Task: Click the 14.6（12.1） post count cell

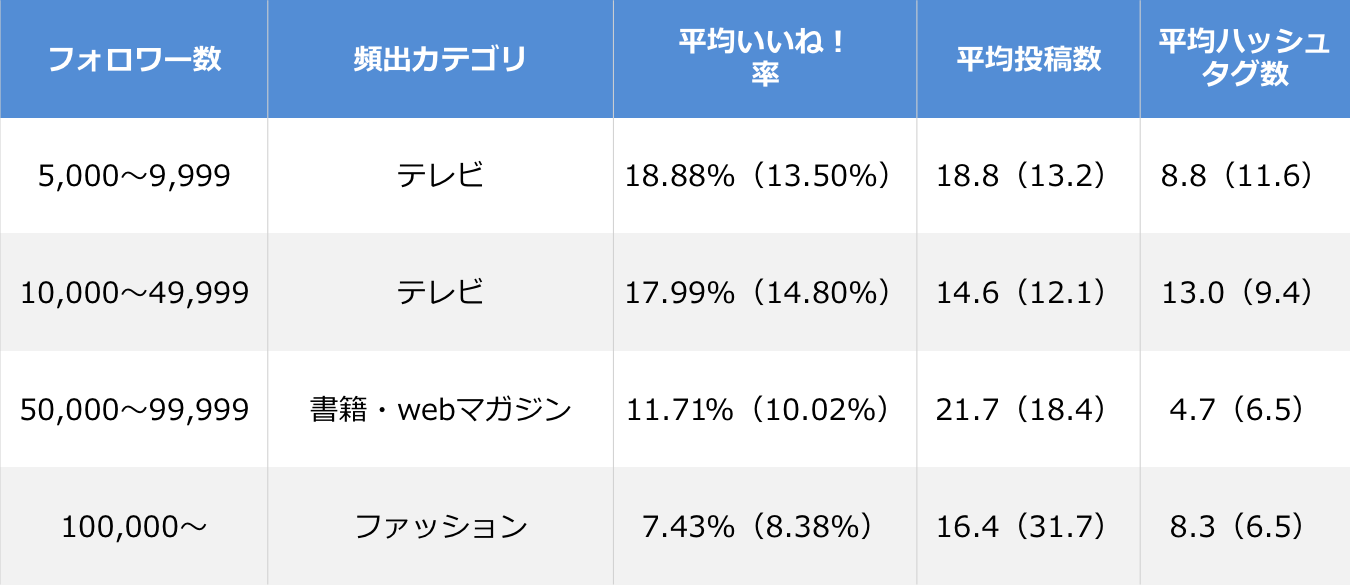Action: pyautogui.click(x=1028, y=293)
